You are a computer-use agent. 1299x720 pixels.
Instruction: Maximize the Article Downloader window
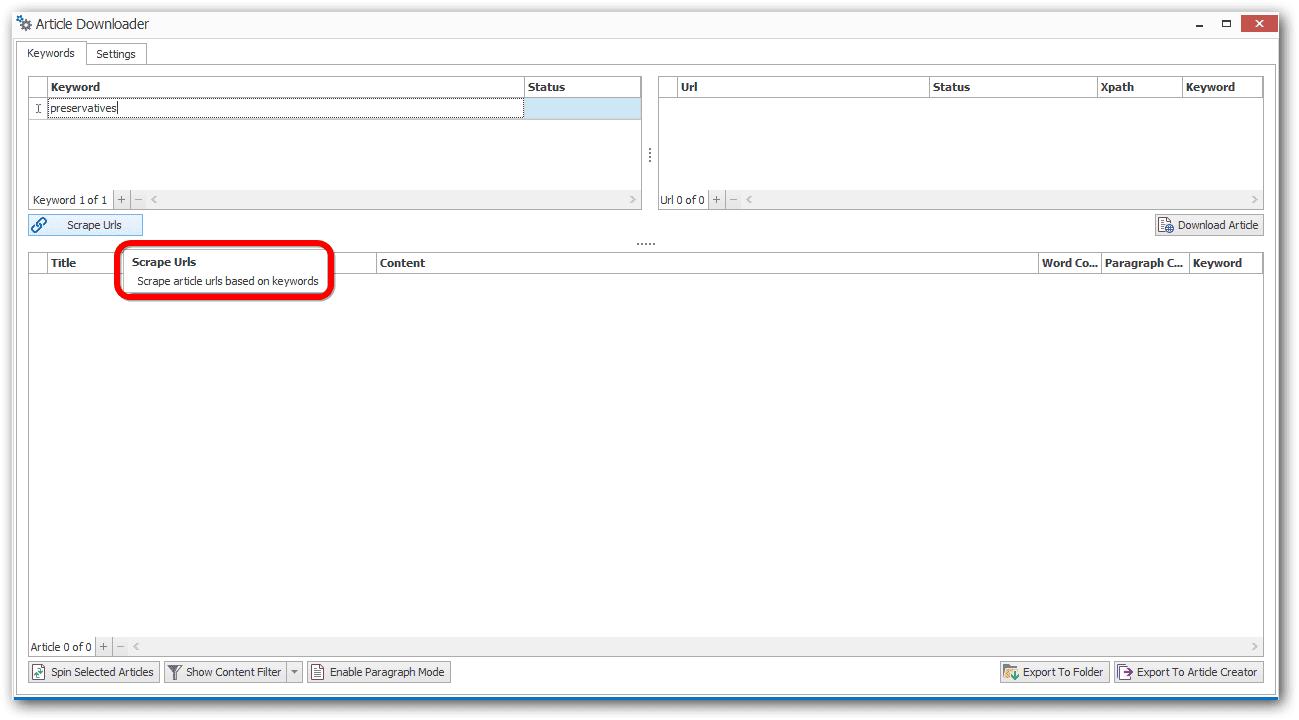[1226, 23]
